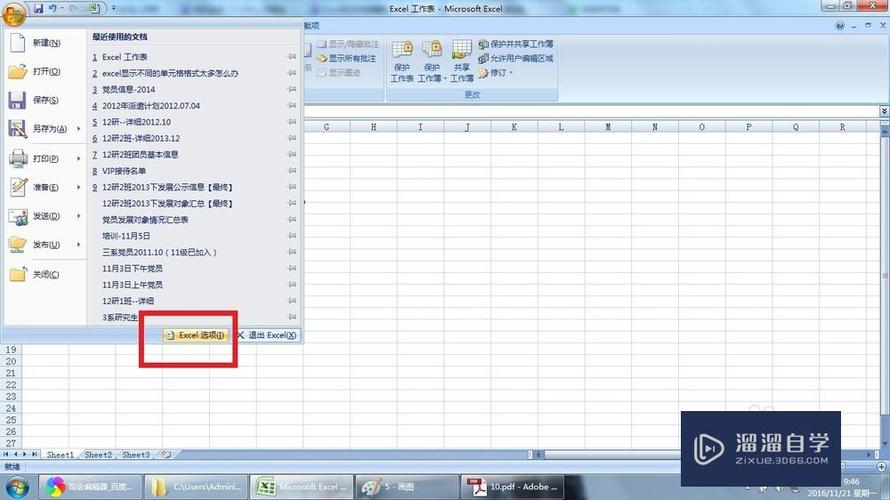890x500 pixels.
Task: Open recent file '12研2班团员基本信息'
Action: coord(140,154)
